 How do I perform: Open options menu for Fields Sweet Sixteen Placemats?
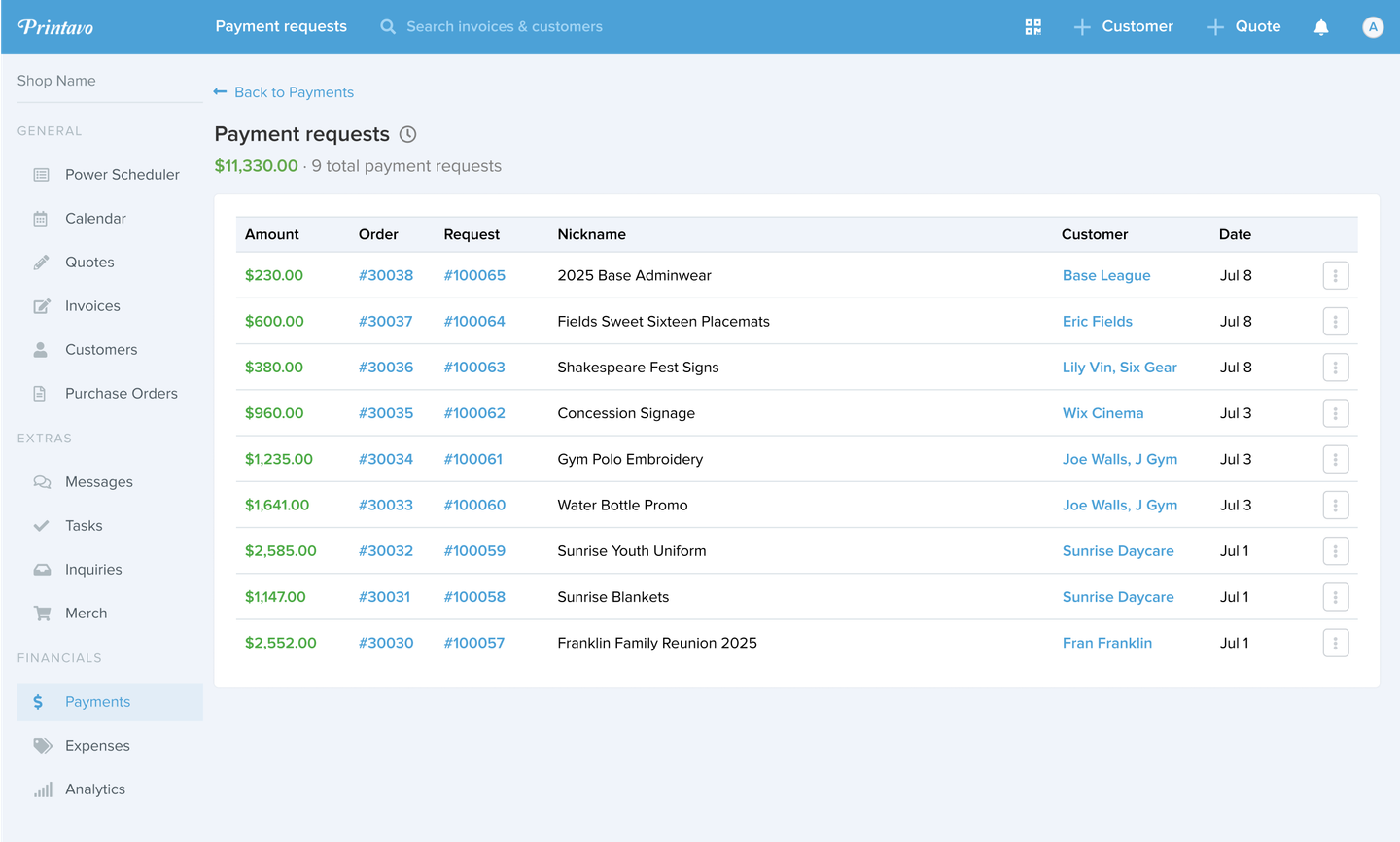[x=1336, y=322]
